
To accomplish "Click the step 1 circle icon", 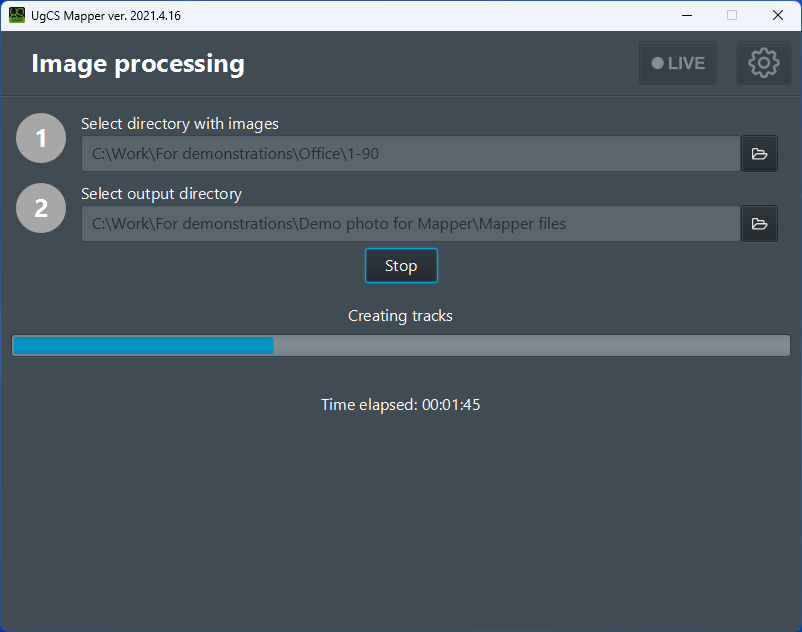I will coord(41,139).
